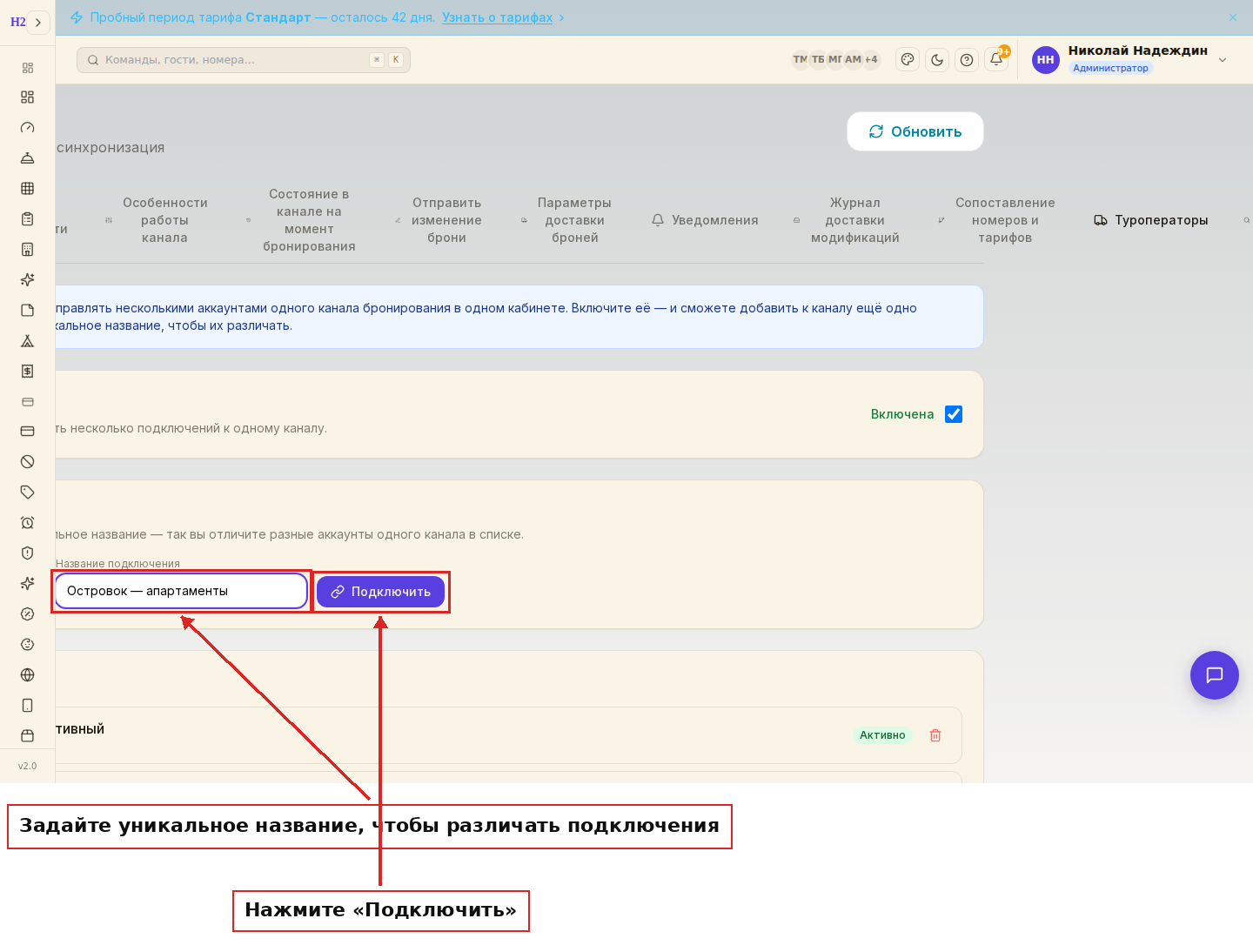The height and width of the screenshot is (952, 1253).
Task: Click the alarm clock sidebar icon
Action: click(27, 522)
